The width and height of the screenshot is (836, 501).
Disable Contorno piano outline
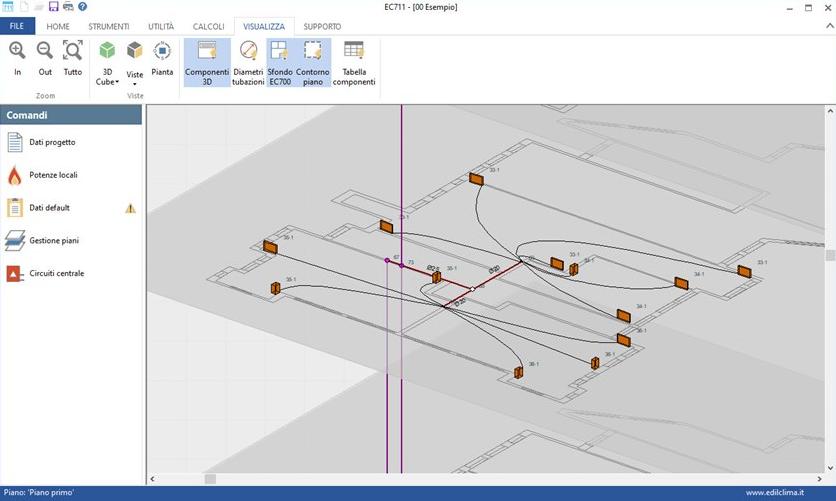[x=312, y=60]
